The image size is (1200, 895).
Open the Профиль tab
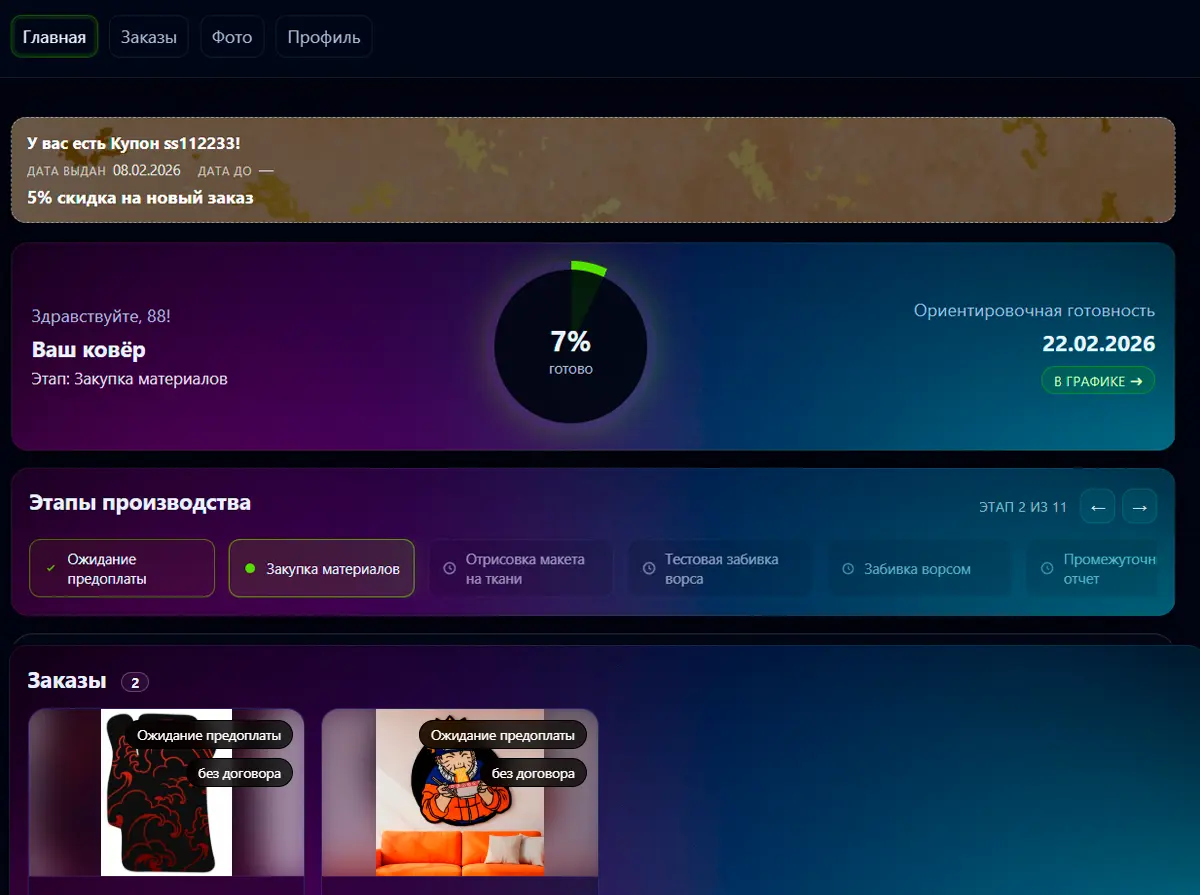point(323,38)
